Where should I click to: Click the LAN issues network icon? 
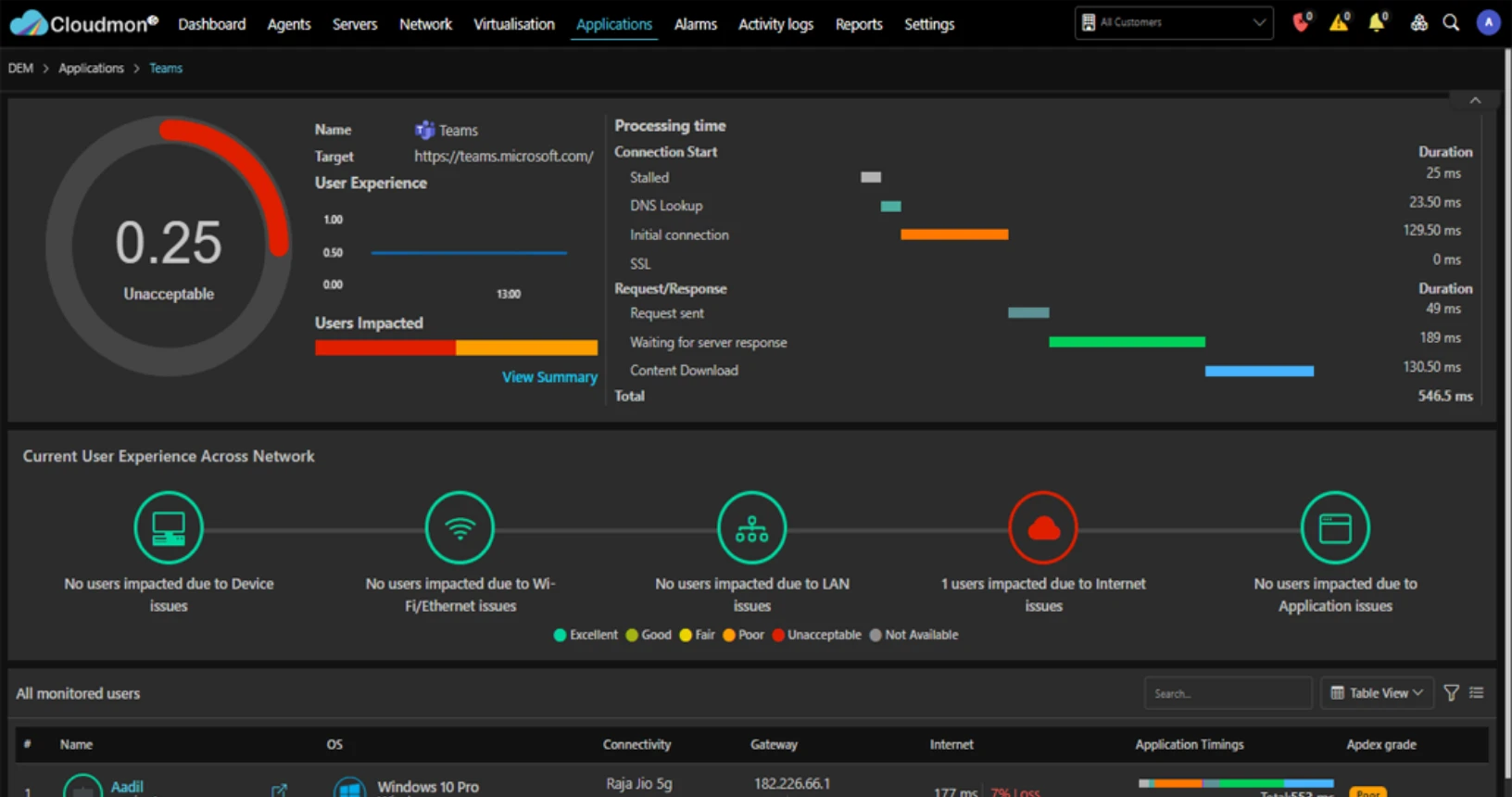pyautogui.click(x=751, y=528)
